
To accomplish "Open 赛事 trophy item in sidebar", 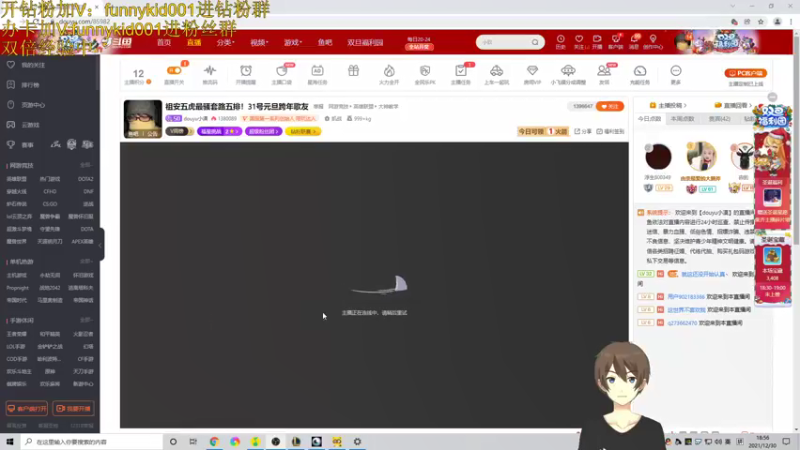I will coord(21,145).
